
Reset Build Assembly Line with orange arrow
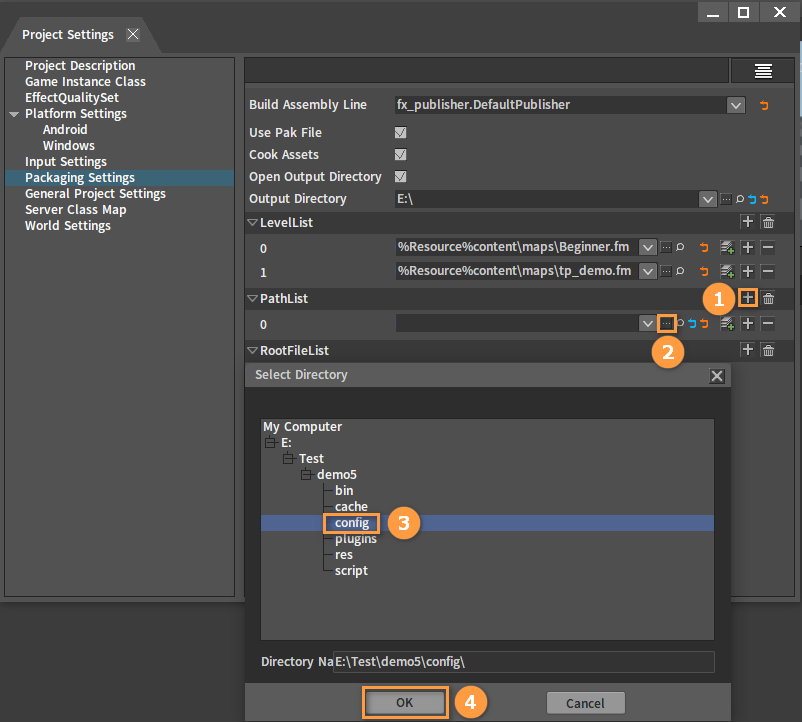[x=764, y=105]
